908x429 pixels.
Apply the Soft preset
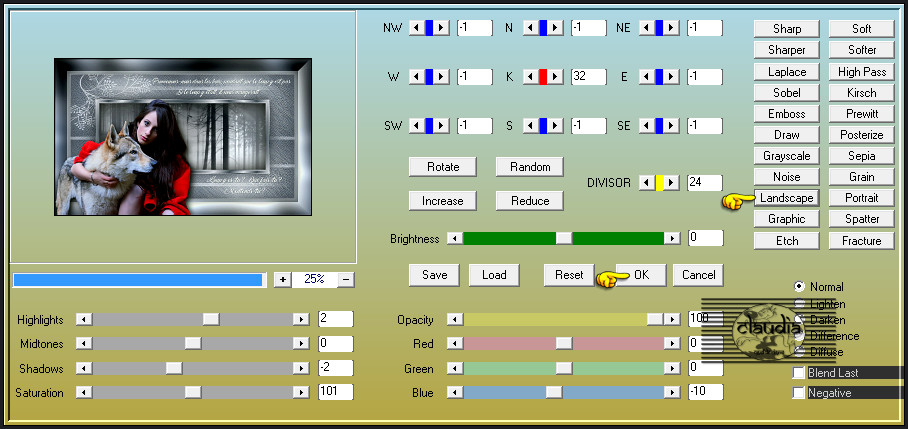point(861,29)
